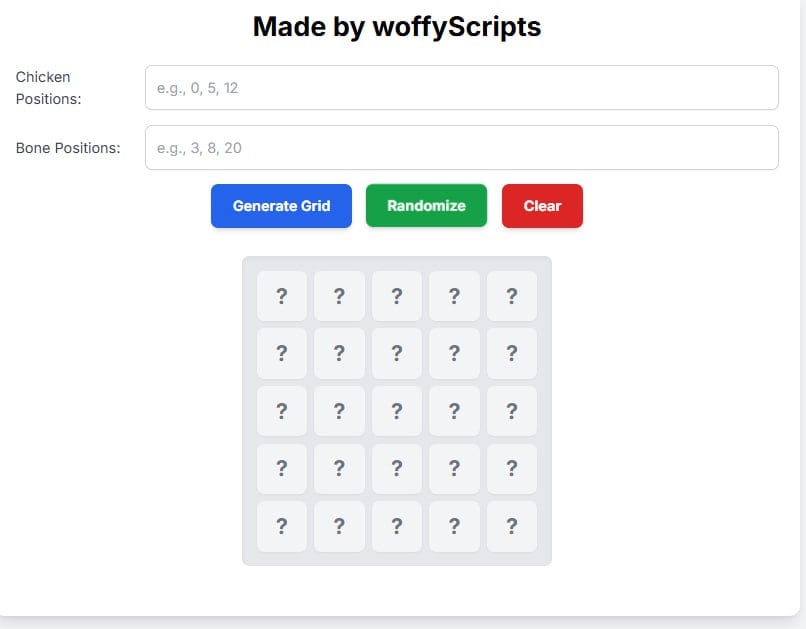Reveal the top-left question mark tile
Image resolution: width=806 pixels, height=629 pixels.
(x=282, y=296)
